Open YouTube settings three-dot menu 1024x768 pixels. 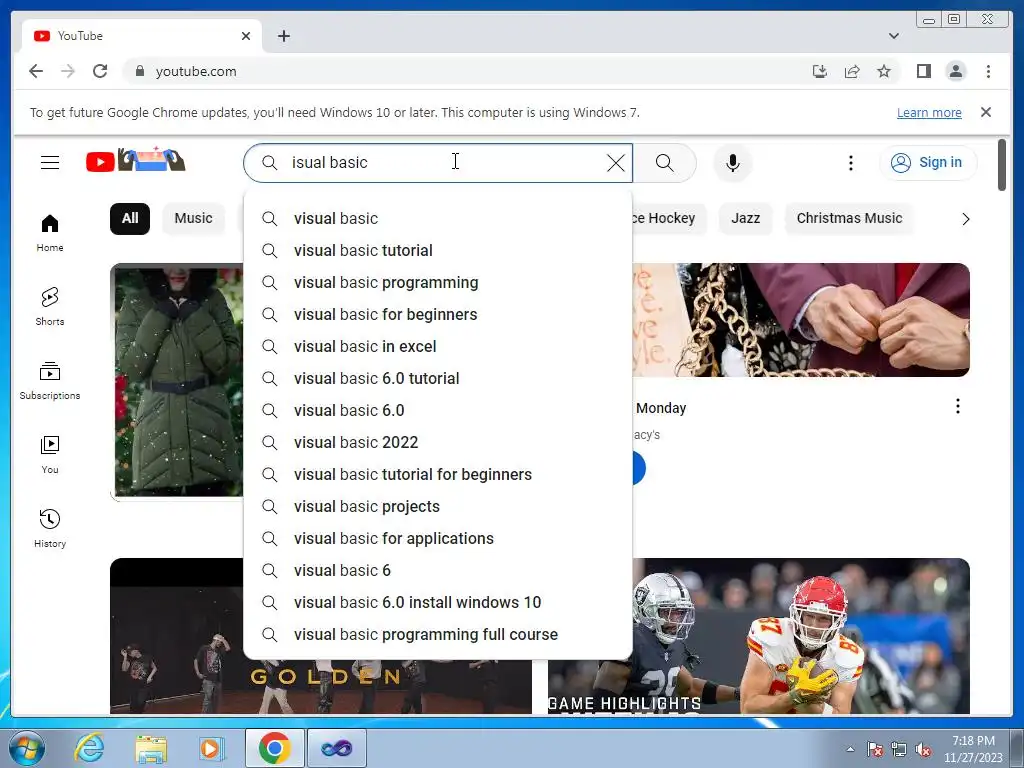pyautogui.click(x=850, y=163)
